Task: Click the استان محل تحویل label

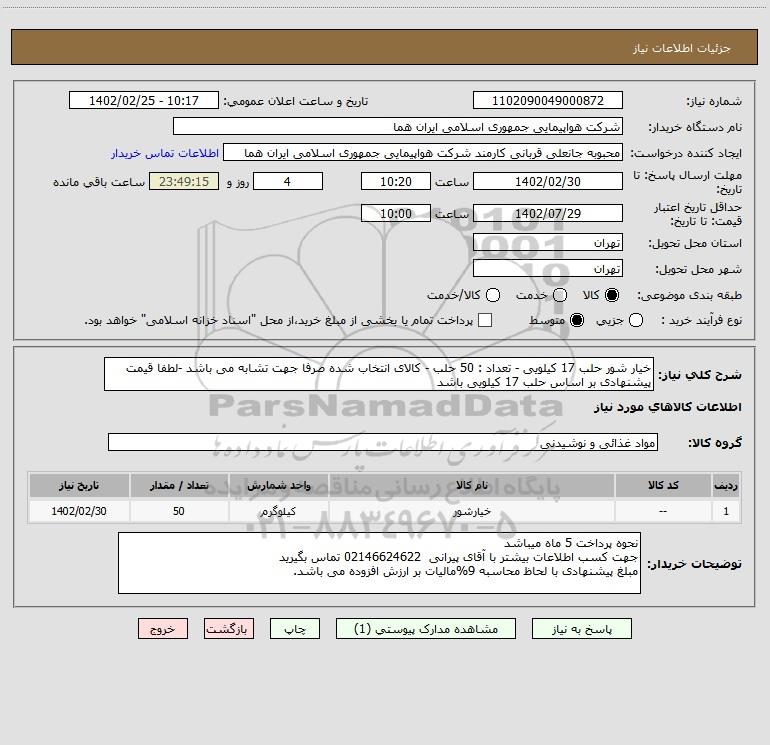Action: pos(695,243)
